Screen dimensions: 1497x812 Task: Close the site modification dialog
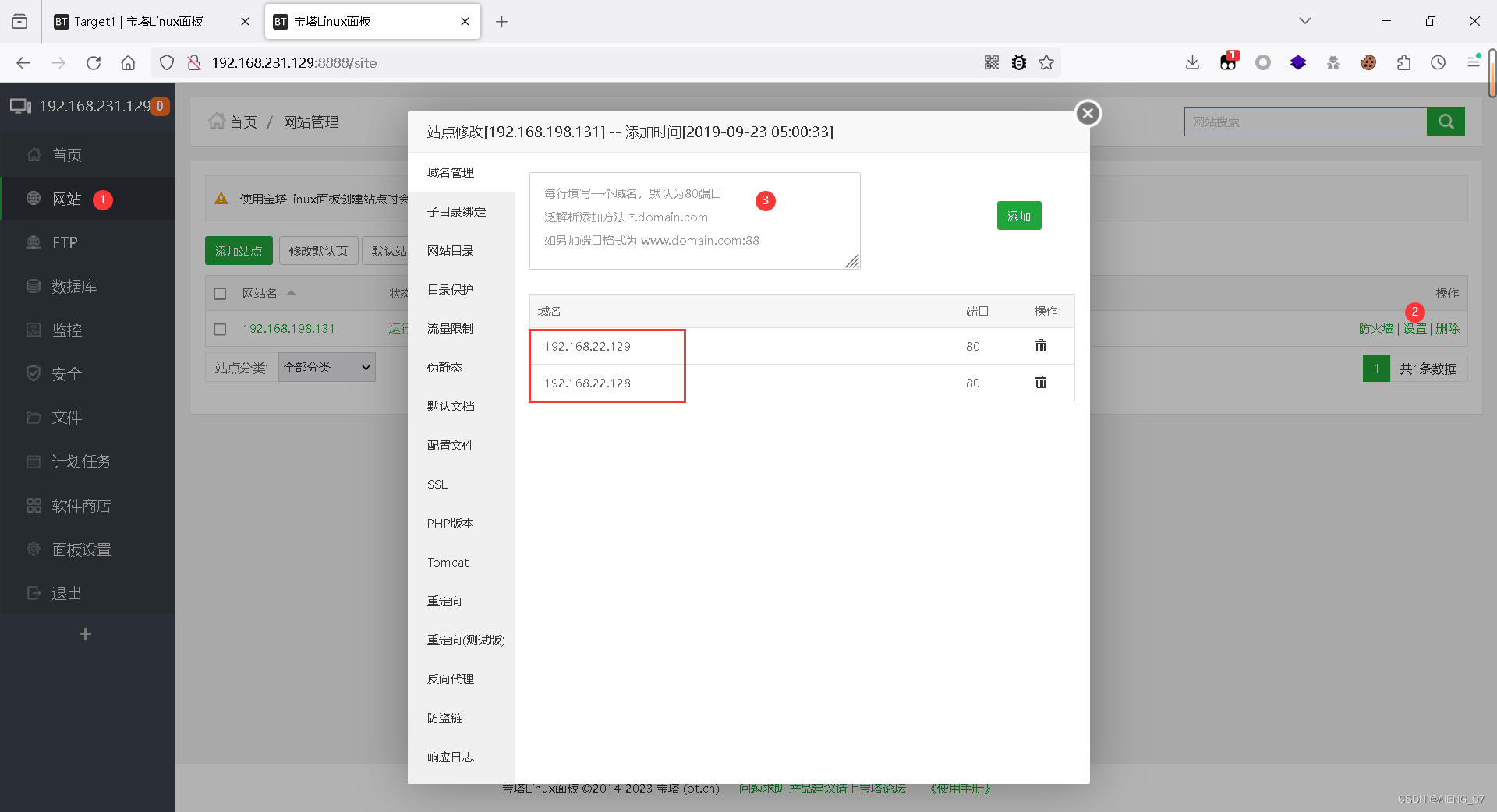[x=1088, y=114]
